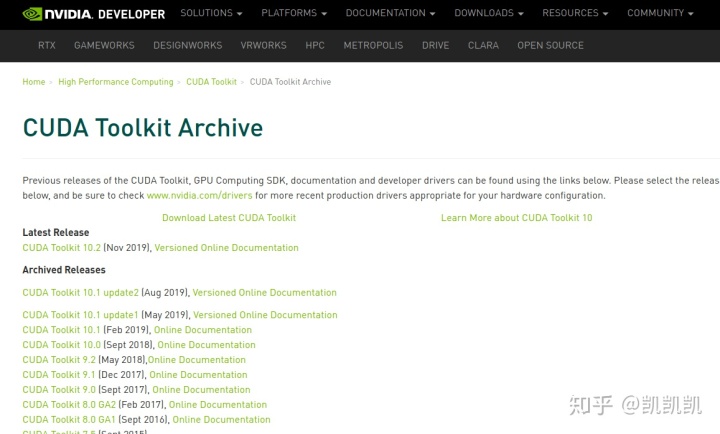Open the CUDA Toolkit 10.2 release link
Viewport: 720px width, 434px height.
[x=62, y=248]
